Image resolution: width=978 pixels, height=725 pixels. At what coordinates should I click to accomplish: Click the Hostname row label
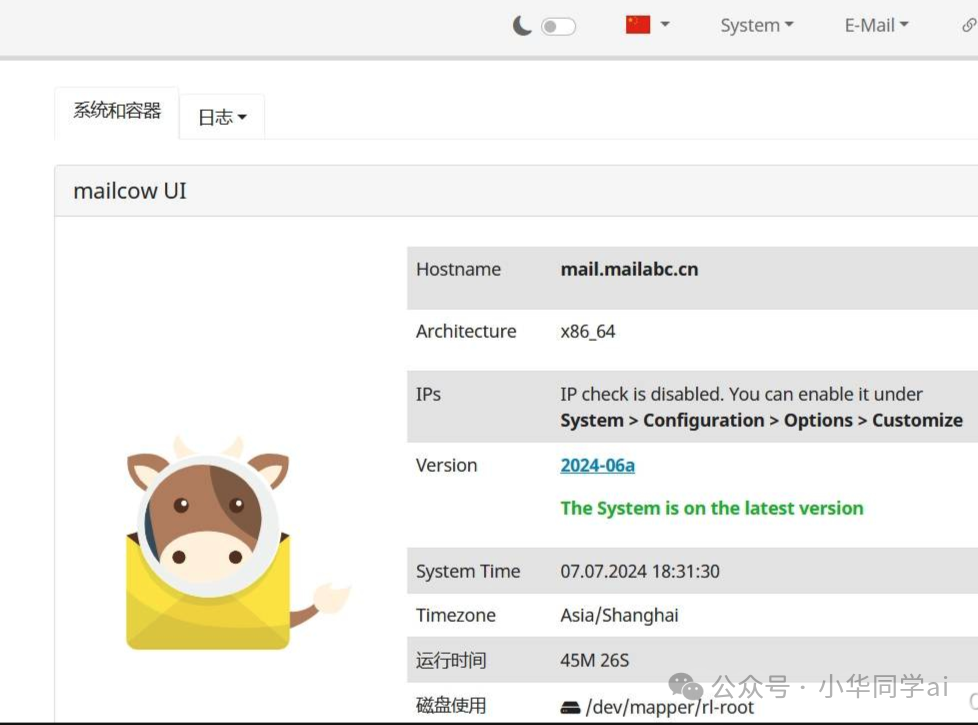coord(458,269)
